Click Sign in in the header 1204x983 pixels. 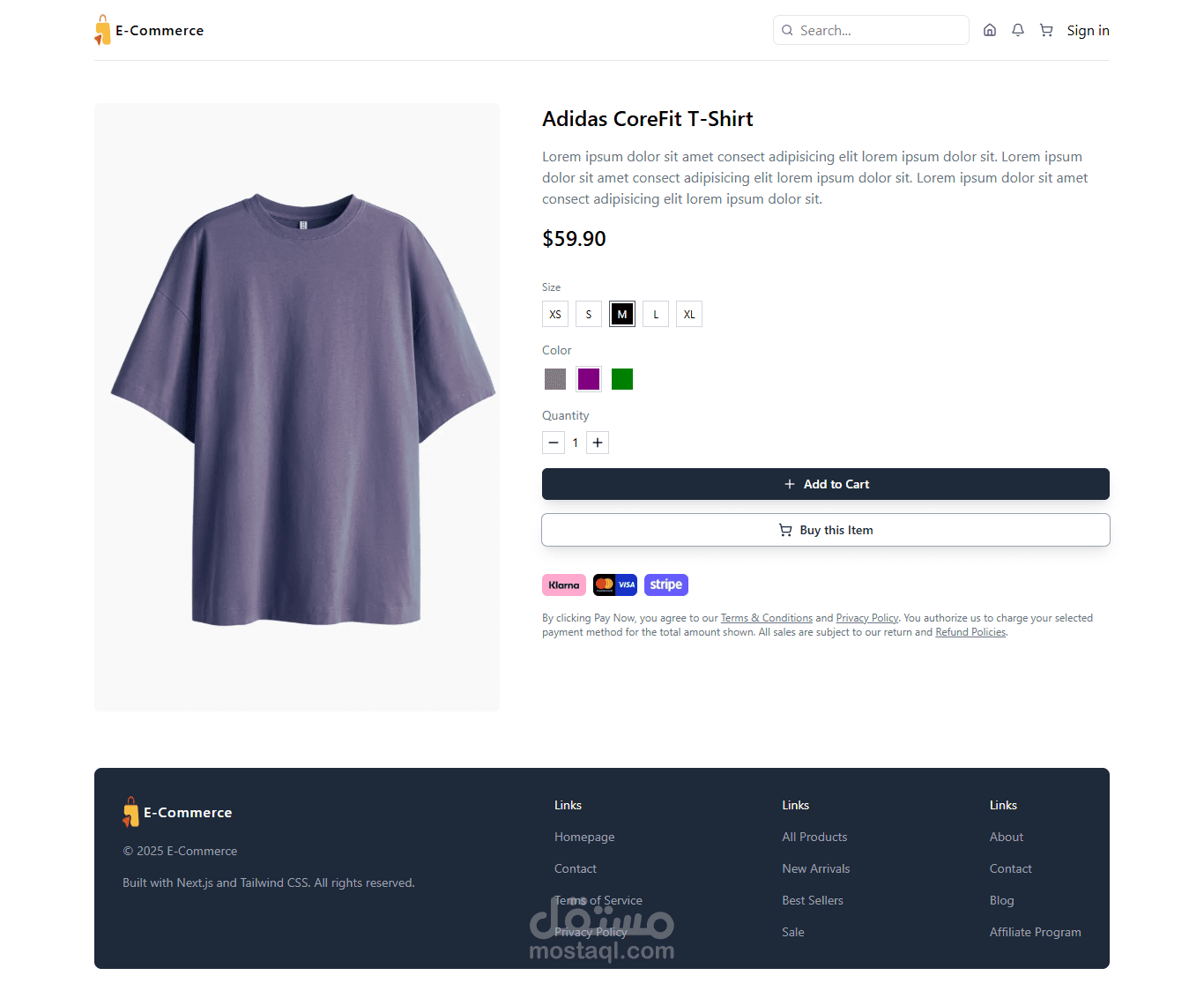(1088, 30)
